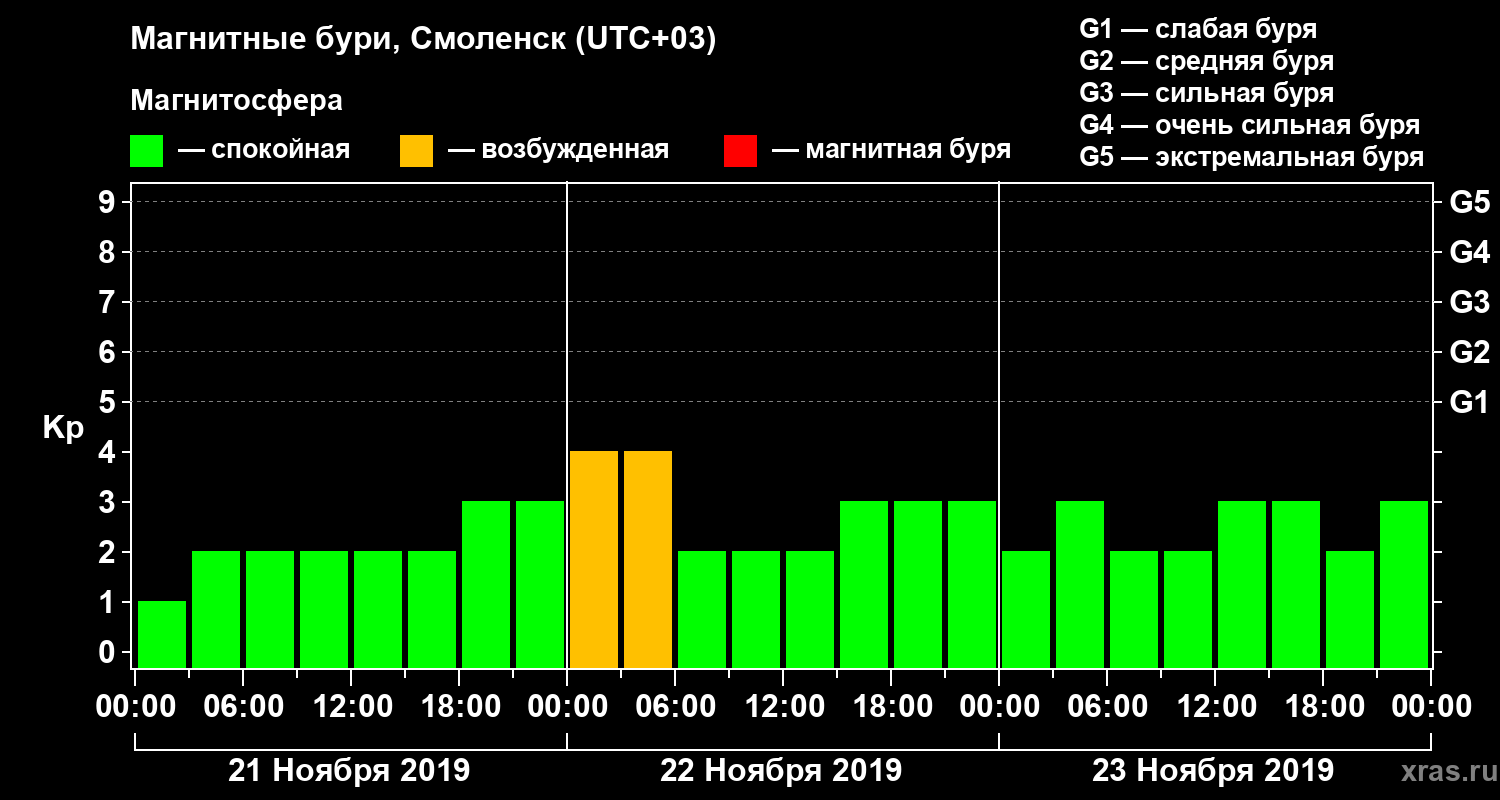This screenshot has height=800, width=1500.
Task: Select the "22 Ноября 2019" date label
Action: (781, 771)
